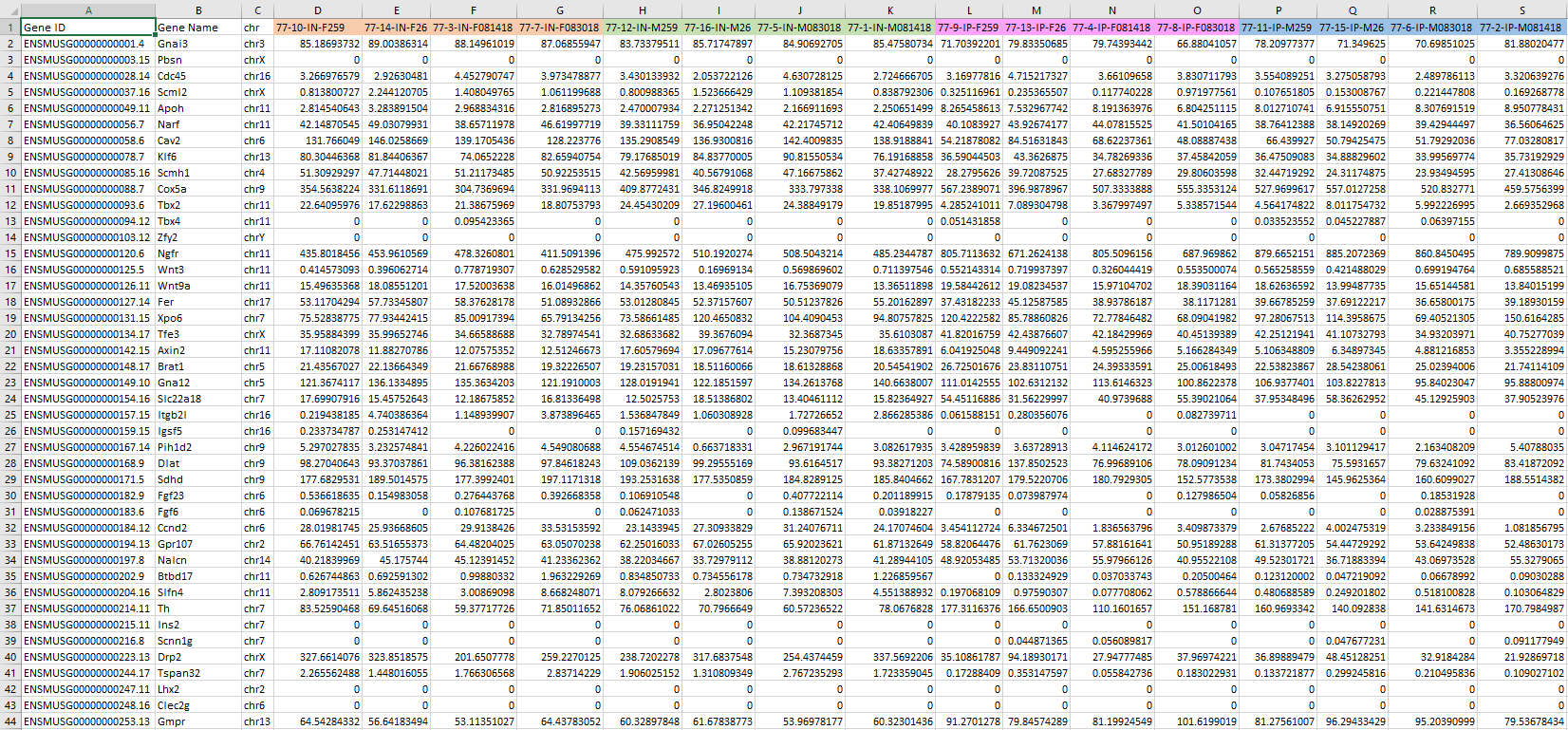Click the '77-15-IP-M26' header cell

tap(1353, 28)
